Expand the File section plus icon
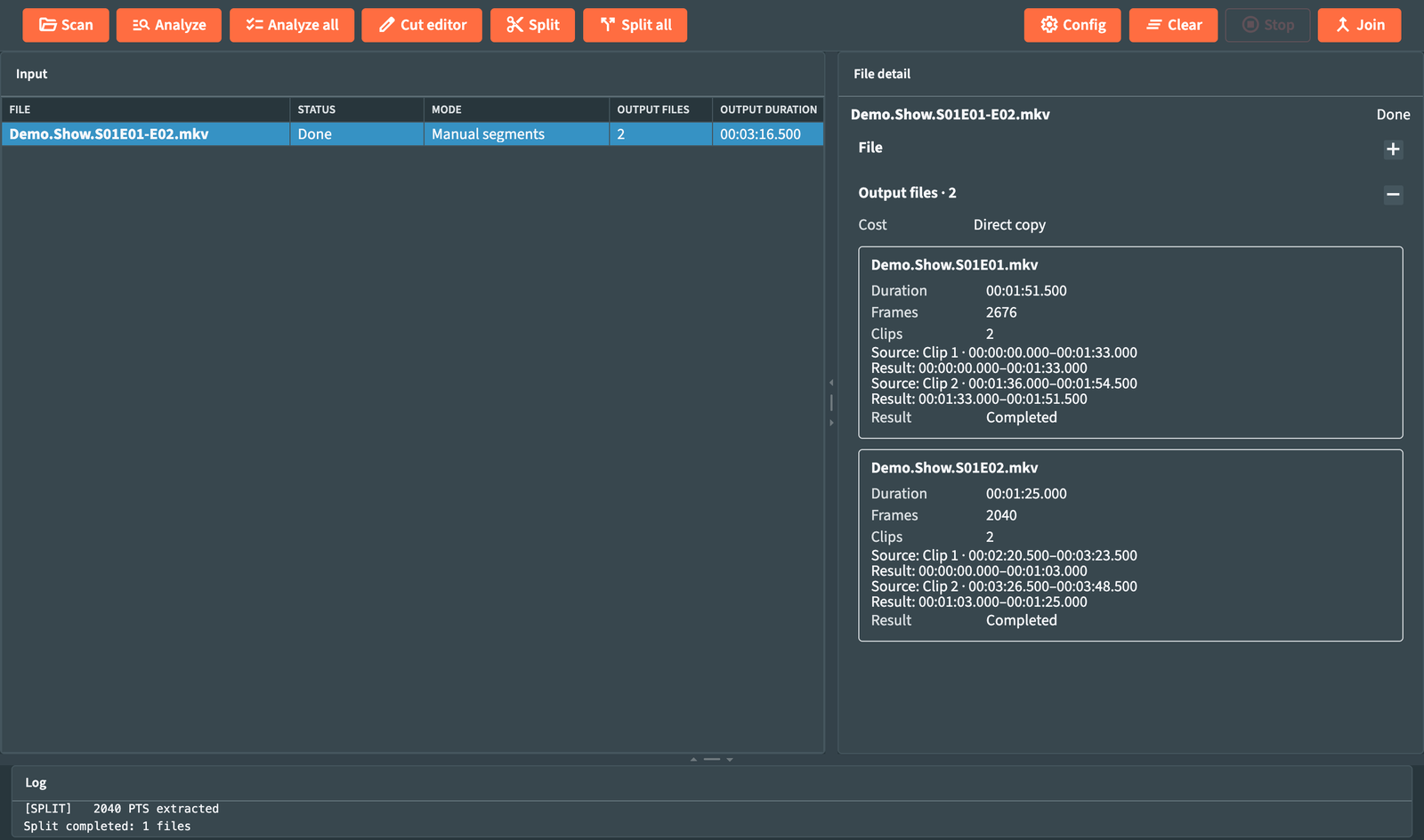The height and width of the screenshot is (840, 1424). (x=1394, y=149)
